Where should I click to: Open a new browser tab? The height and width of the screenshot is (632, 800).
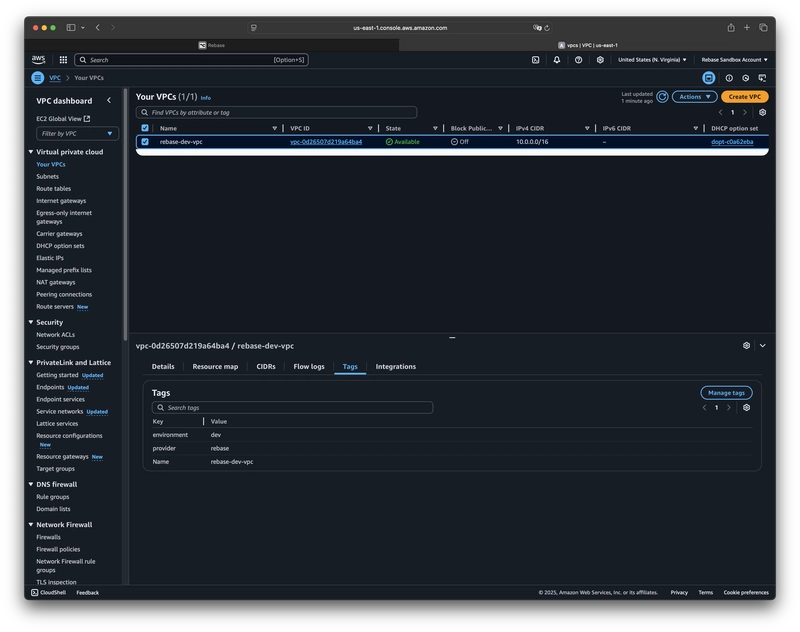pos(747,28)
